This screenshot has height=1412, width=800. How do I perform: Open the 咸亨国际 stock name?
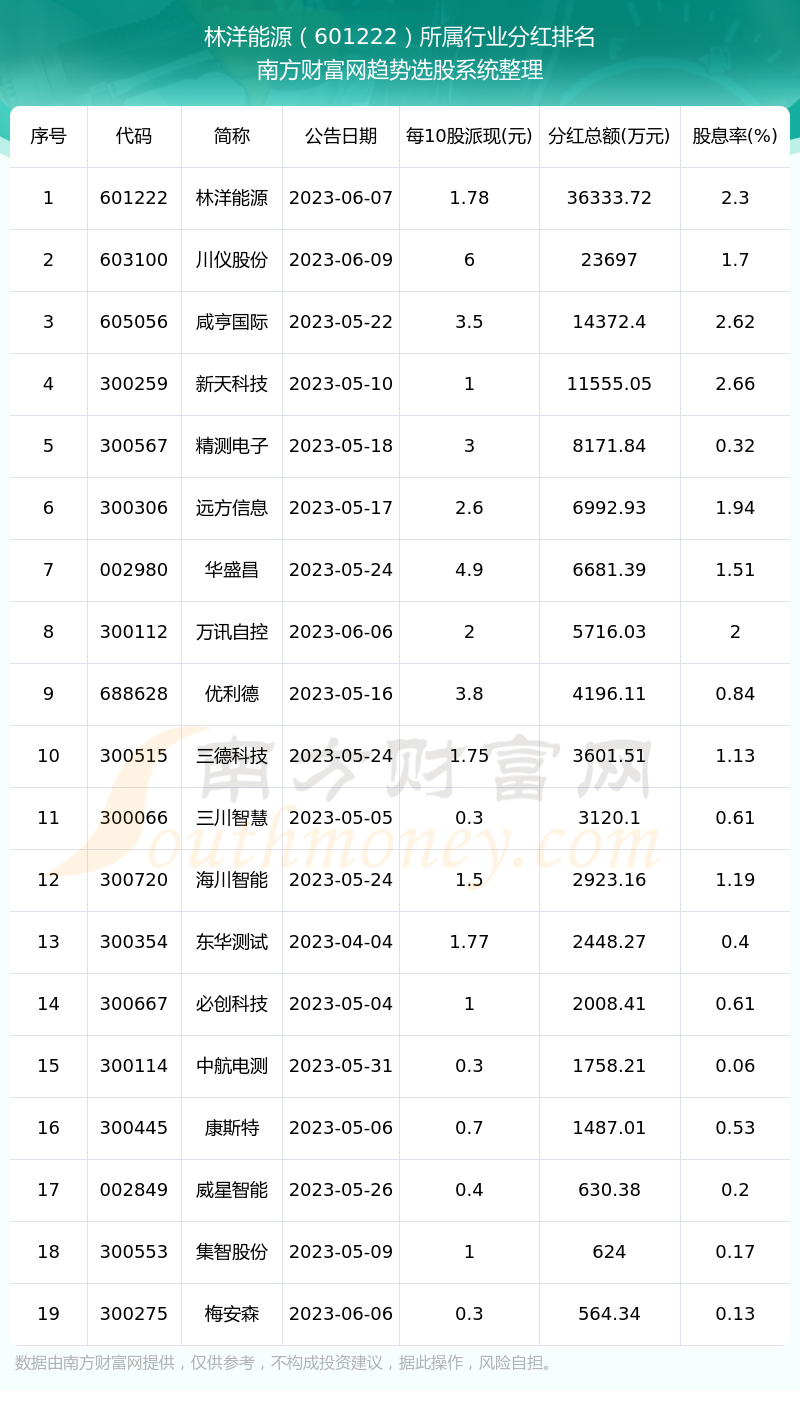pos(232,322)
